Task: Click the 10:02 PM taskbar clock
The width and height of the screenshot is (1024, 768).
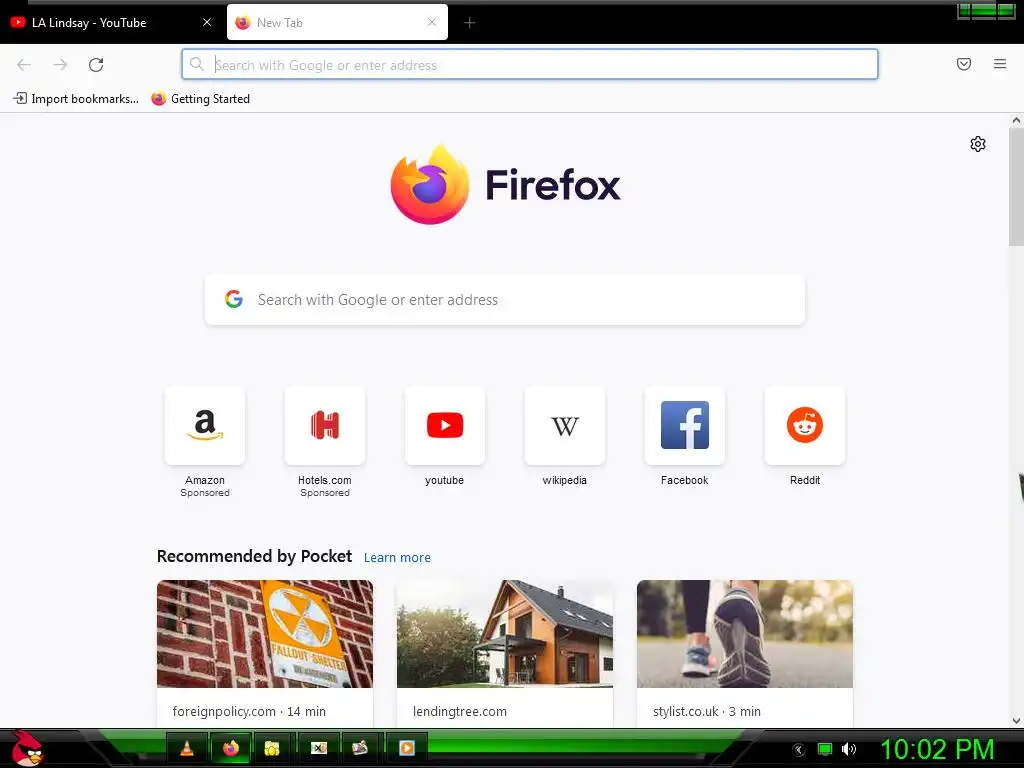Action: pos(938,749)
